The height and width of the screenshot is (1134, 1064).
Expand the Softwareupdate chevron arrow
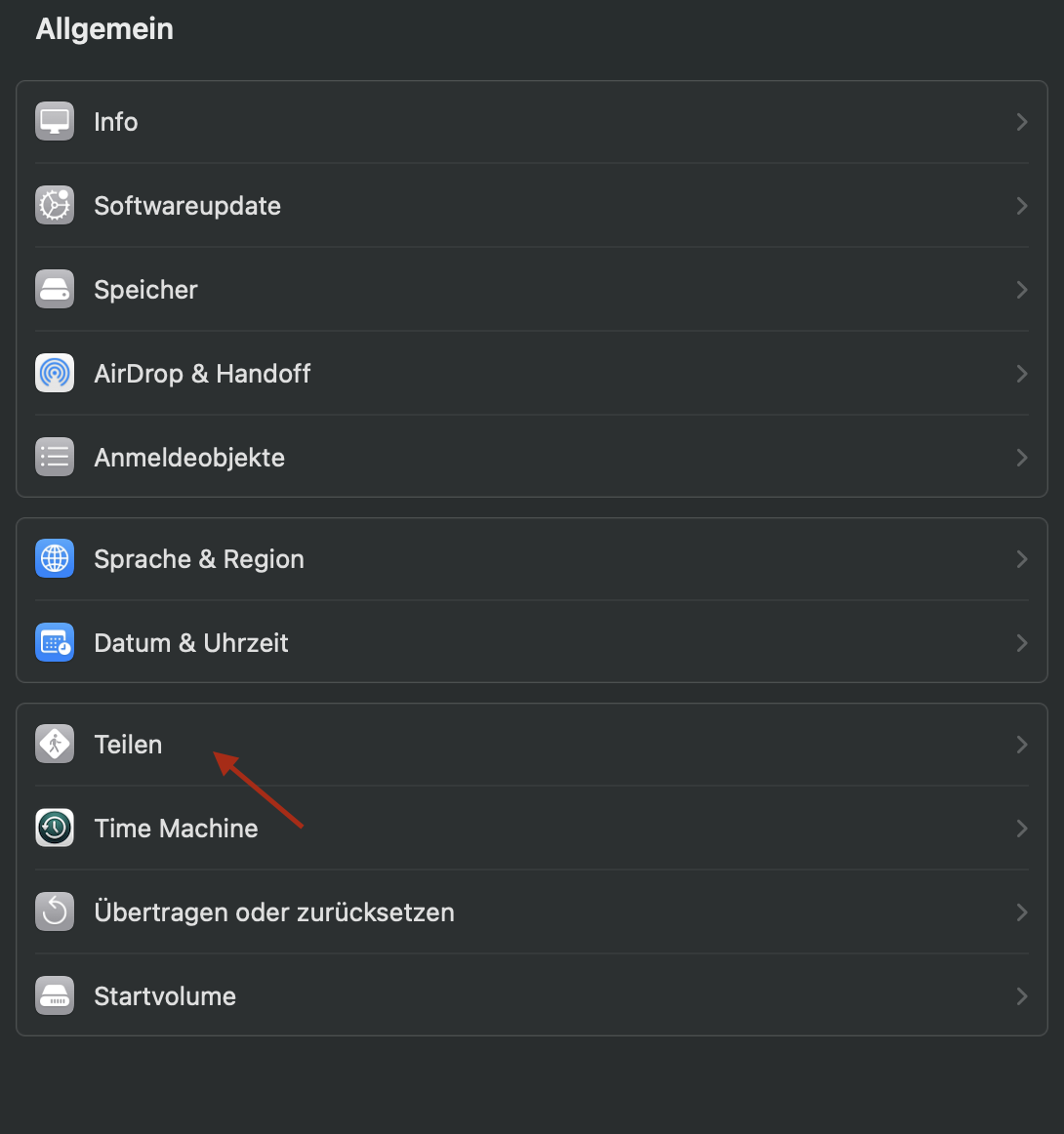point(1022,206)
